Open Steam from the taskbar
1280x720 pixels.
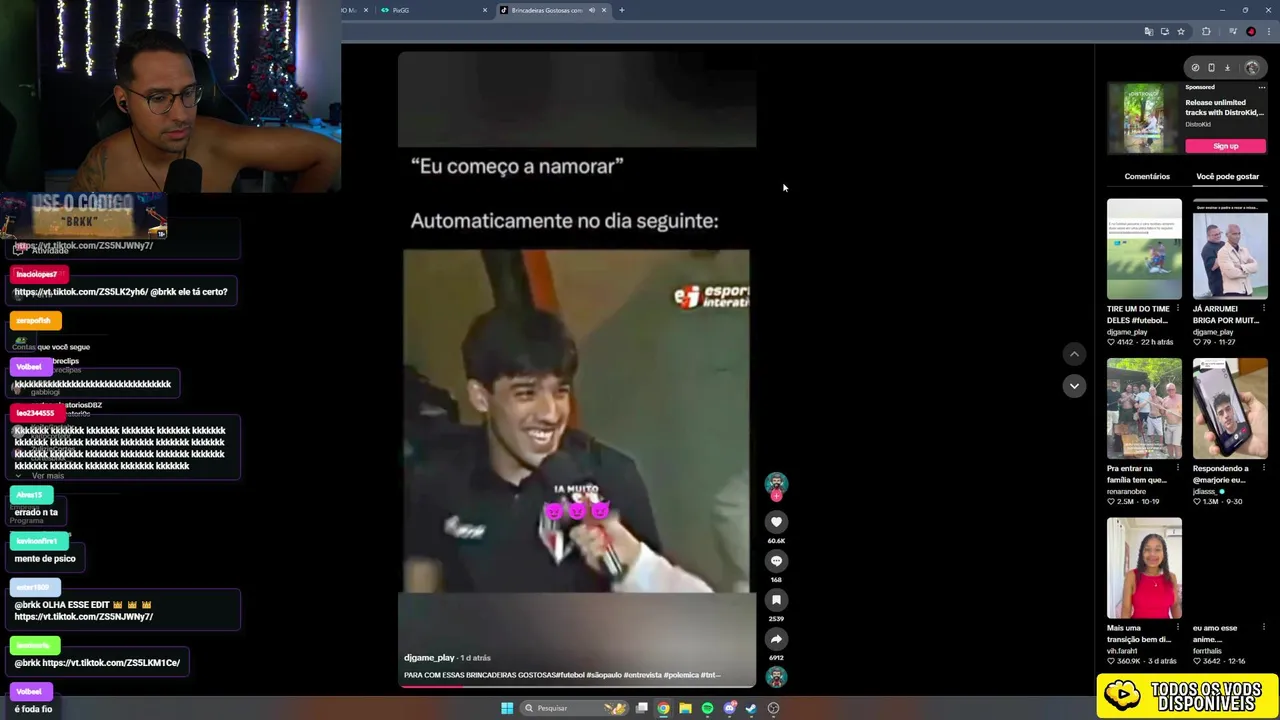pyautogui.click(x=751, y=708)
